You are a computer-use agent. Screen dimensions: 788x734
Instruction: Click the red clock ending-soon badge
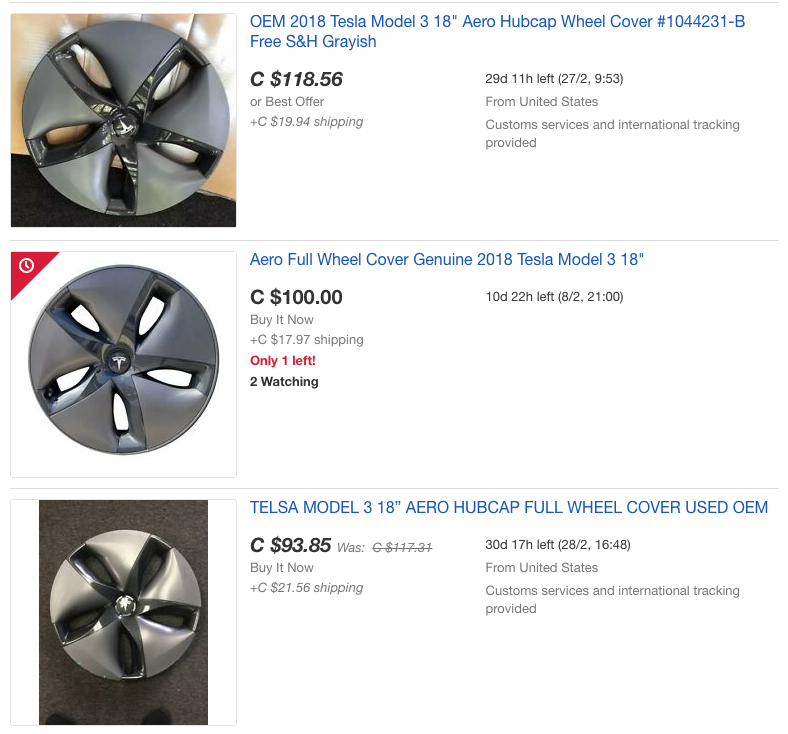(27, 266)
